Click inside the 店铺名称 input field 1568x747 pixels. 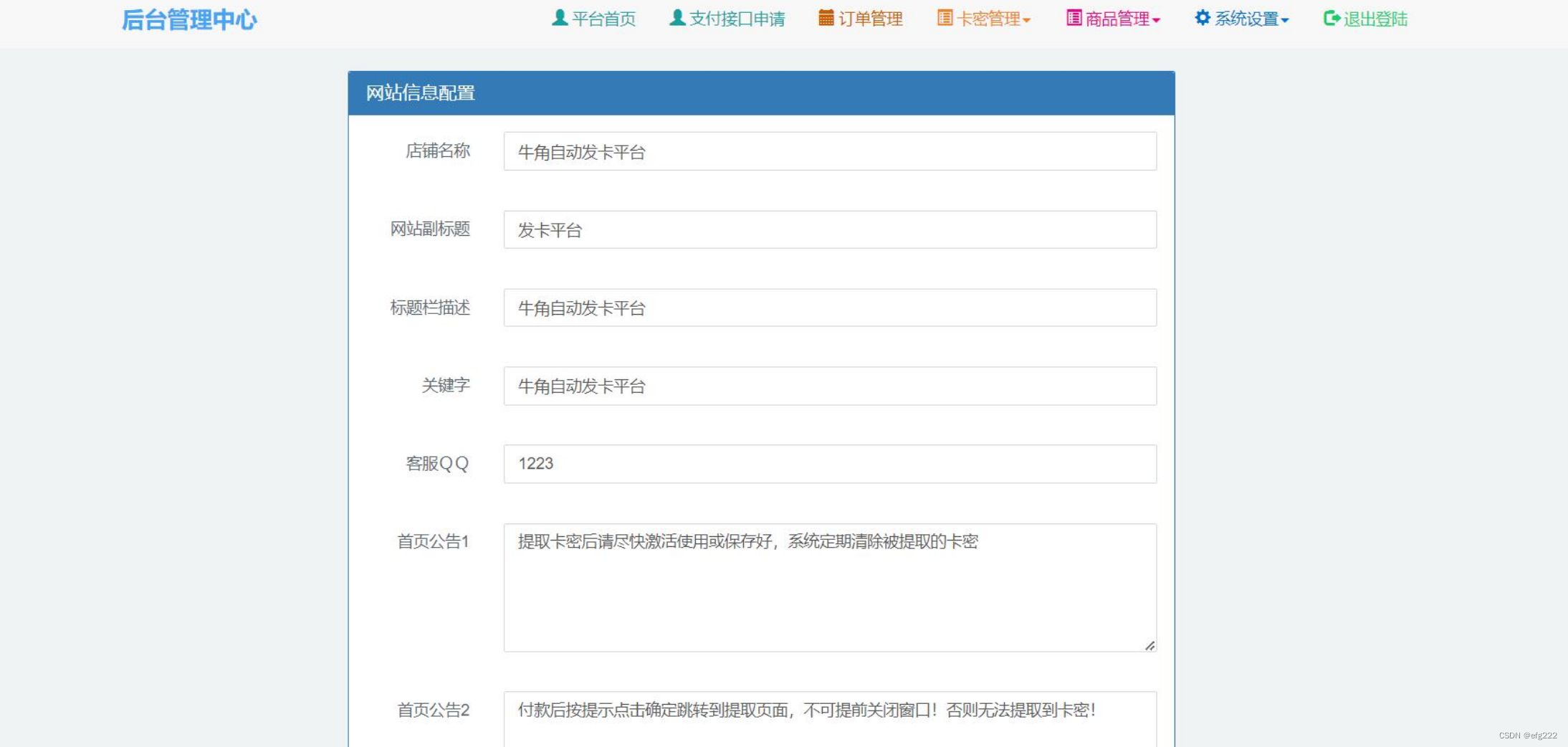pos(829,152)
